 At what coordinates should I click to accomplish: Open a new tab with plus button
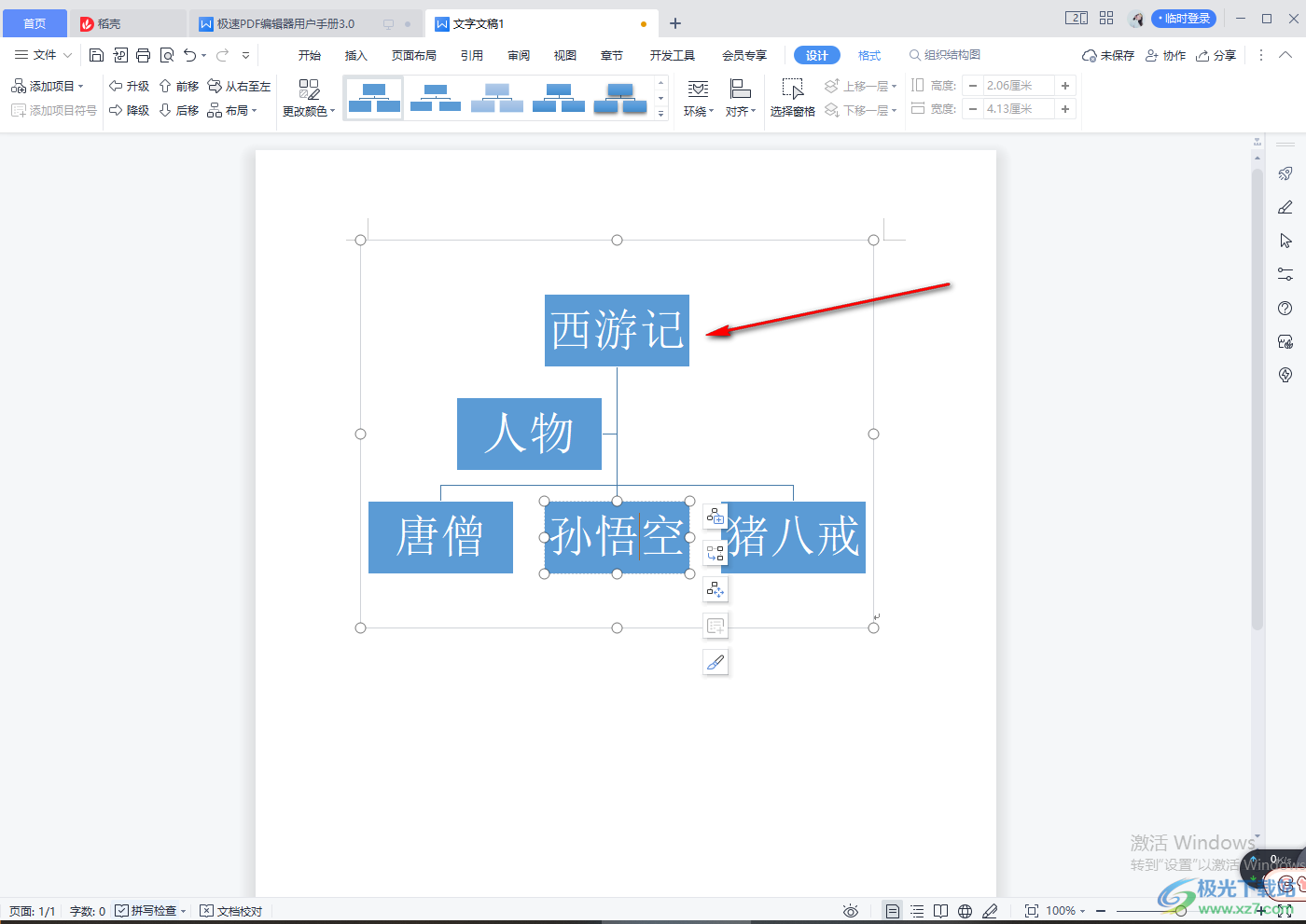[x=675, y=23]
